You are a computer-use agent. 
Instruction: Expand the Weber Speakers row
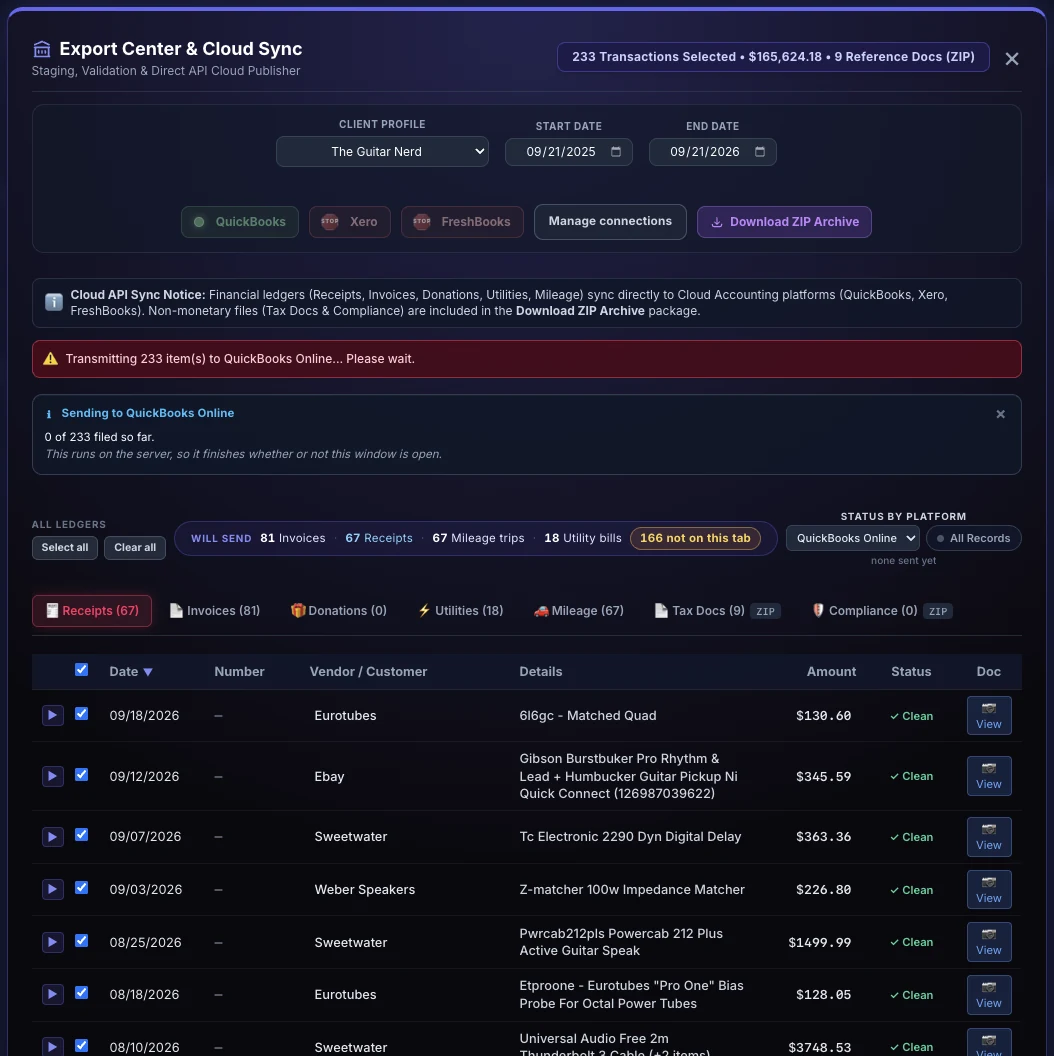coord(53,890)
